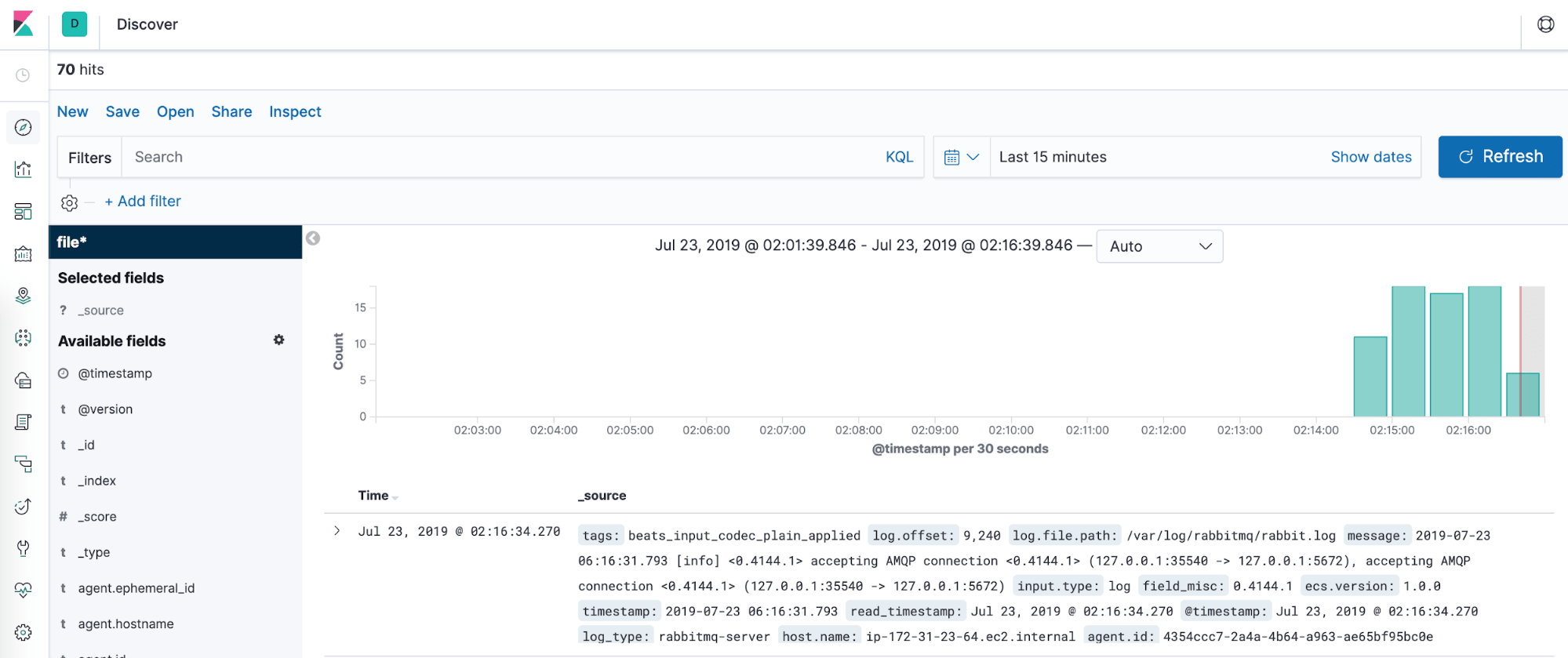Image resolution: width=1568 pixels, height=658 pixels.
Task: Open Canvas icon in side nav
Action: pyautogui.click(x=24, y=254)
